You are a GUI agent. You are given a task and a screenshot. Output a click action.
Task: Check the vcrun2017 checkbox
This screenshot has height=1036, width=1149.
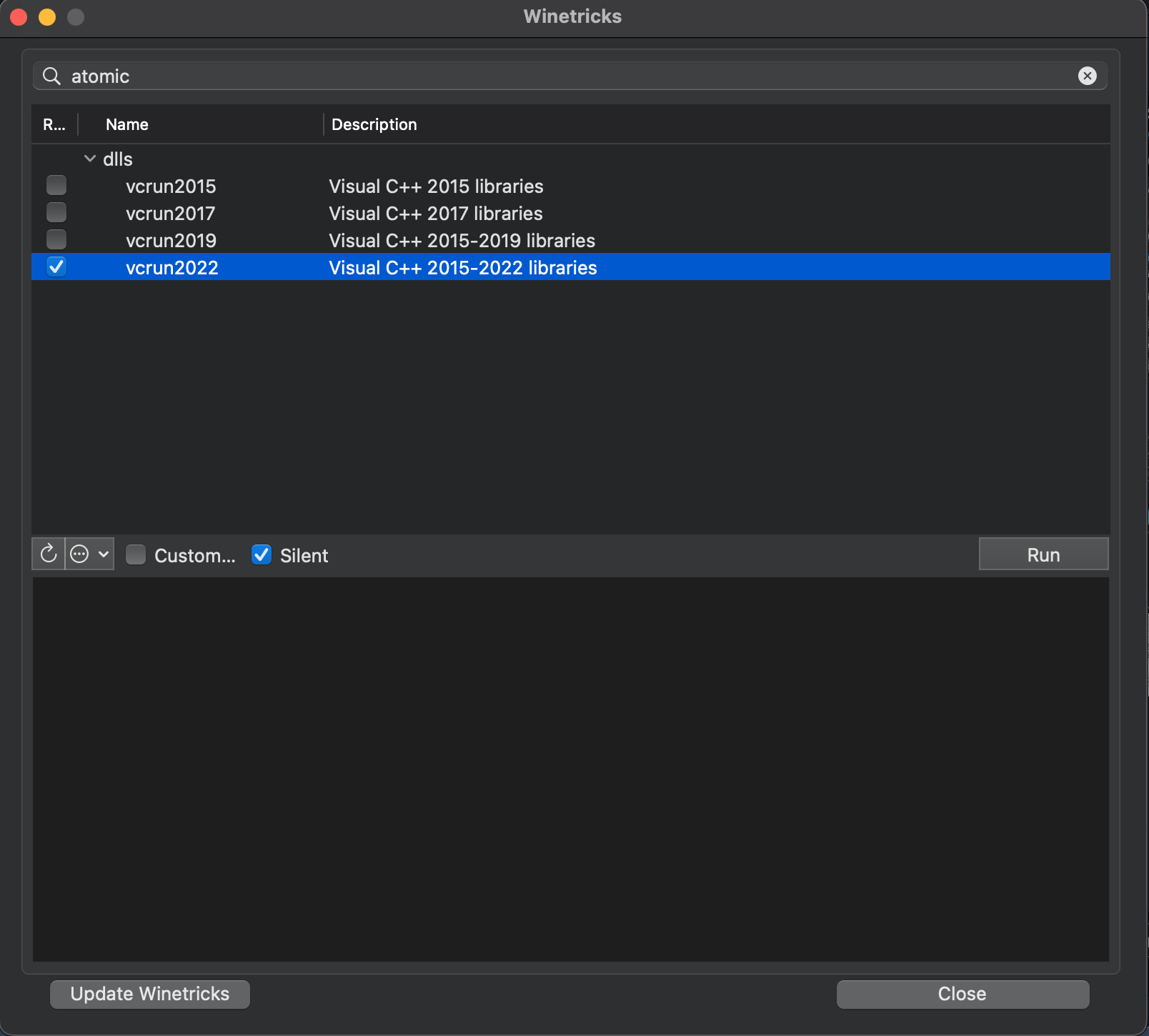click(56, 213)
